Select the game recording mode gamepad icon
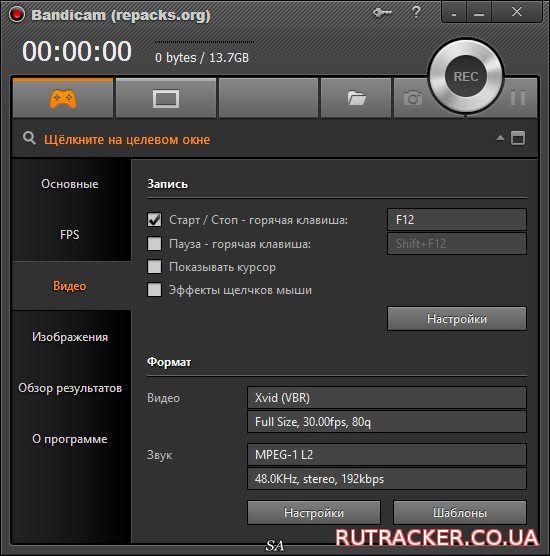This screenshot has height=556, width=550. click(63, 99)
